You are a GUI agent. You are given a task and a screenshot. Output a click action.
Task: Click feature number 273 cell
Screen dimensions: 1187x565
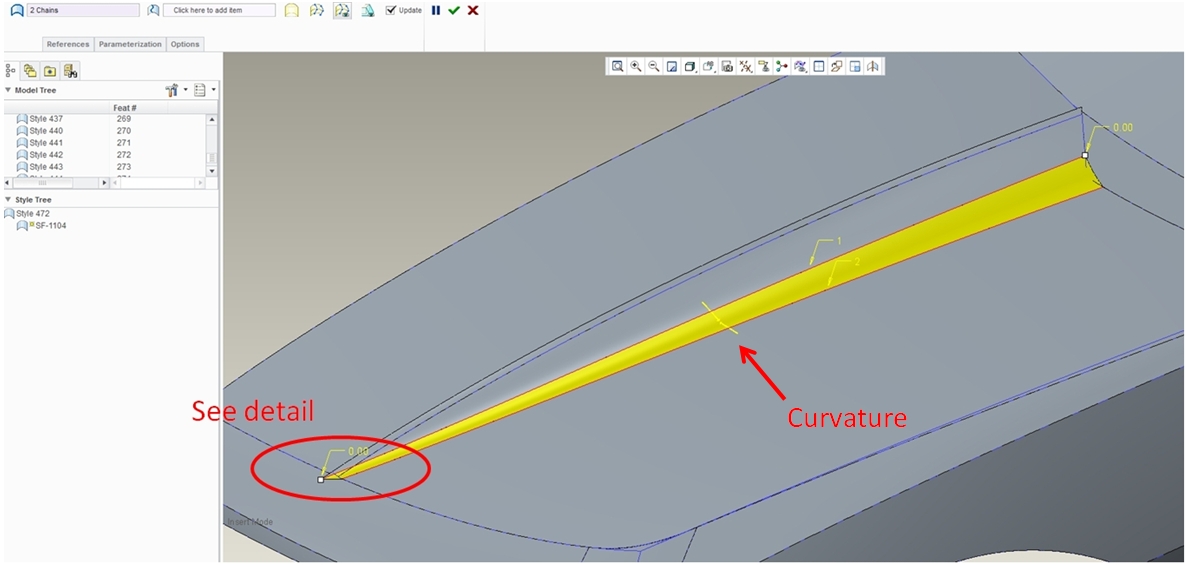pyautogui.click(x=124, y=167)
